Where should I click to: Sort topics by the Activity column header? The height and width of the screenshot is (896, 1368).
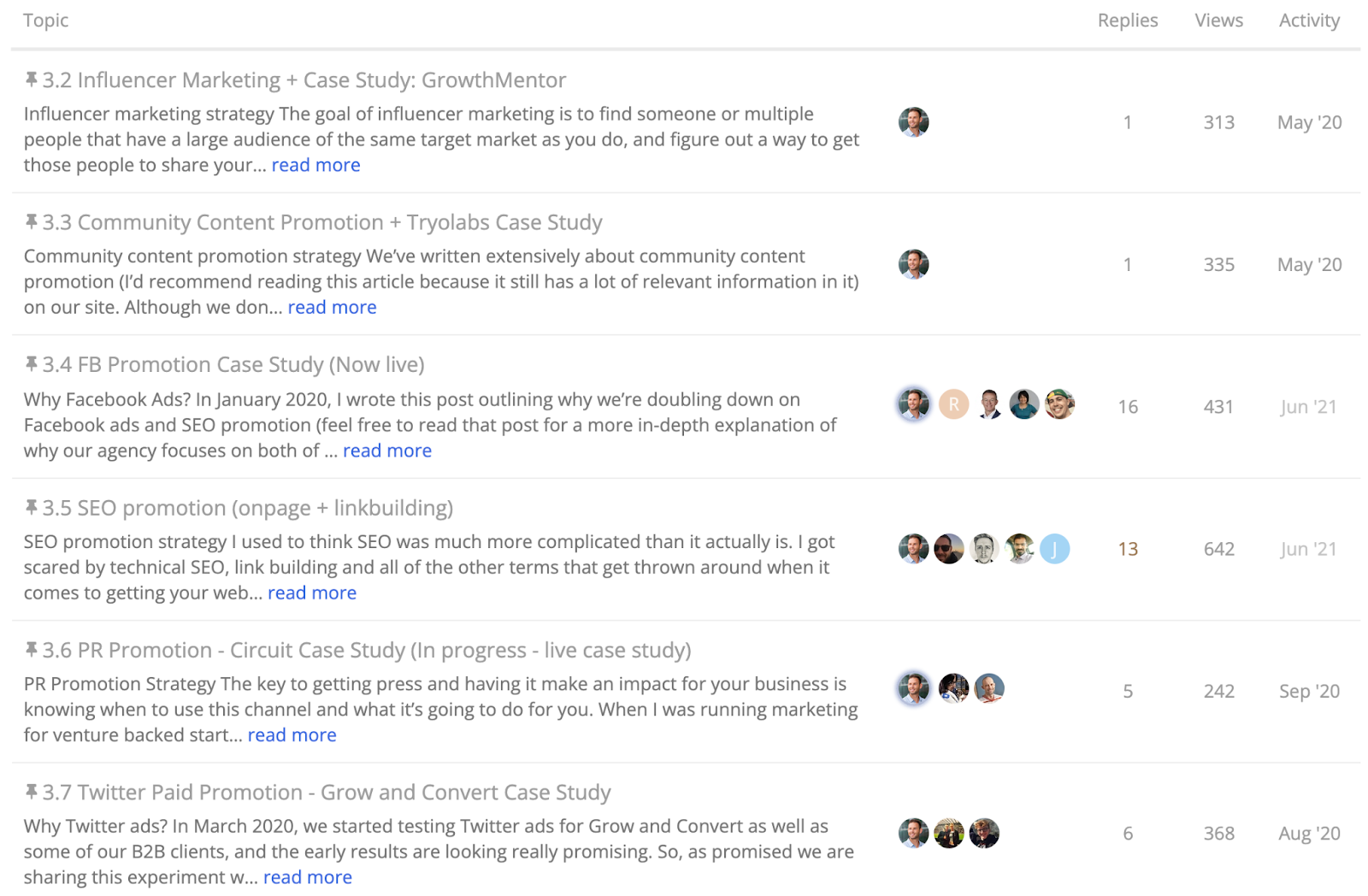[x=1309, y=21]
